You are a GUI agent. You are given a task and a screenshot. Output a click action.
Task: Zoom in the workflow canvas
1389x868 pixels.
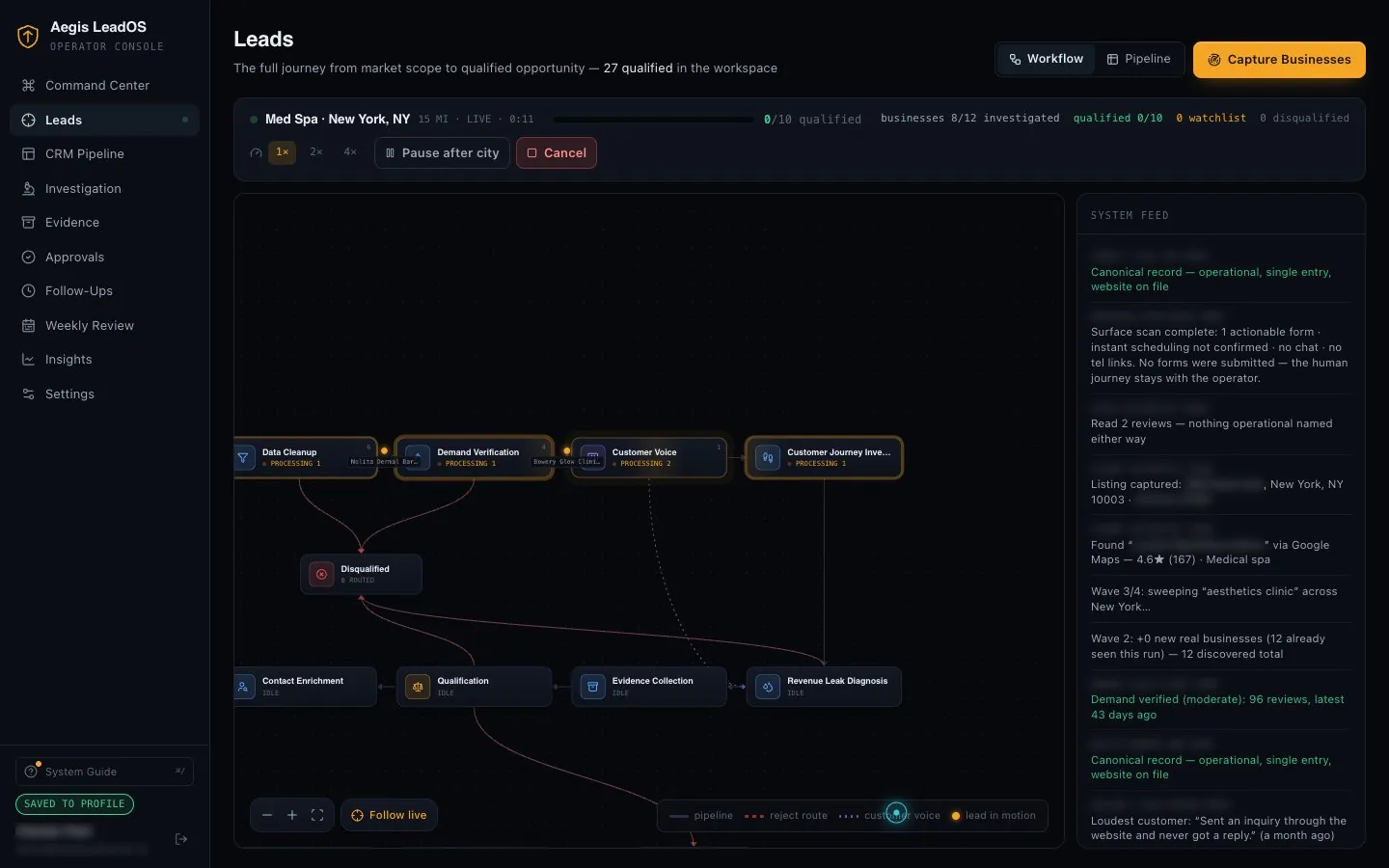(292, 815)
